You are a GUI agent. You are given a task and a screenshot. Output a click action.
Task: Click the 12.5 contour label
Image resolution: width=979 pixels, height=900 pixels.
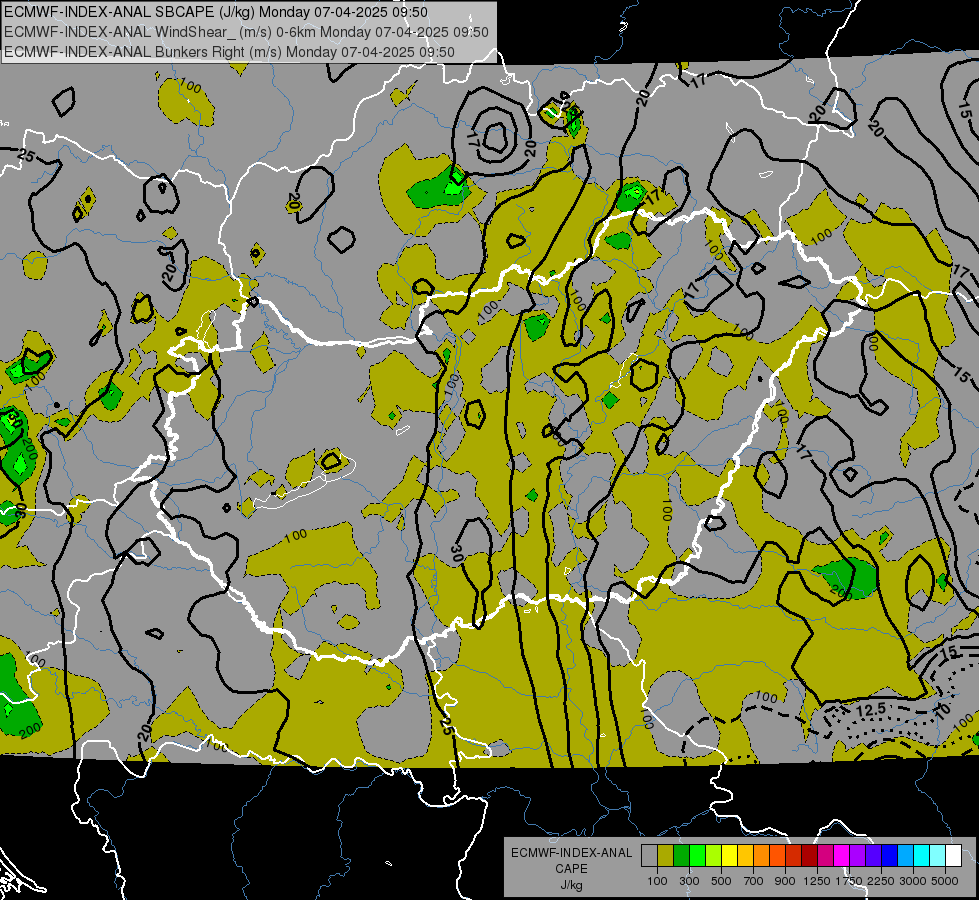pyautogui.click(x=870, y=710)
